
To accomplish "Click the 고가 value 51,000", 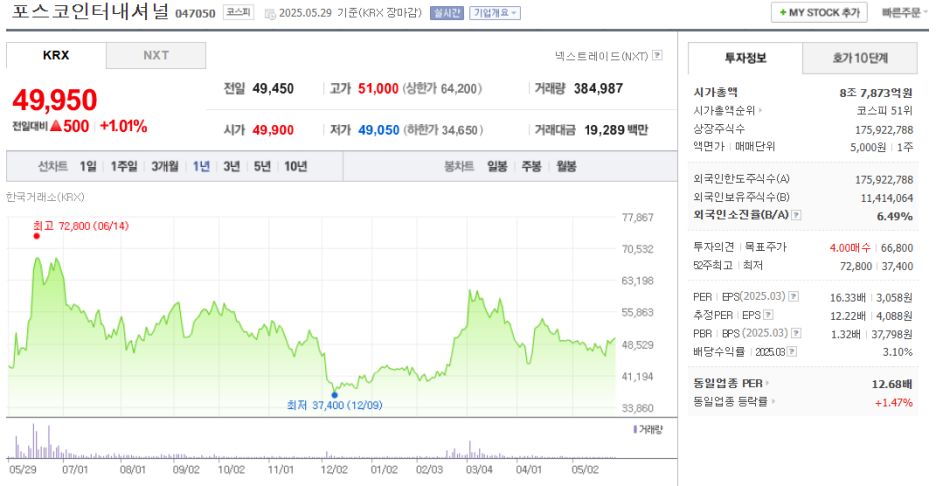I will tap(378, 88).
